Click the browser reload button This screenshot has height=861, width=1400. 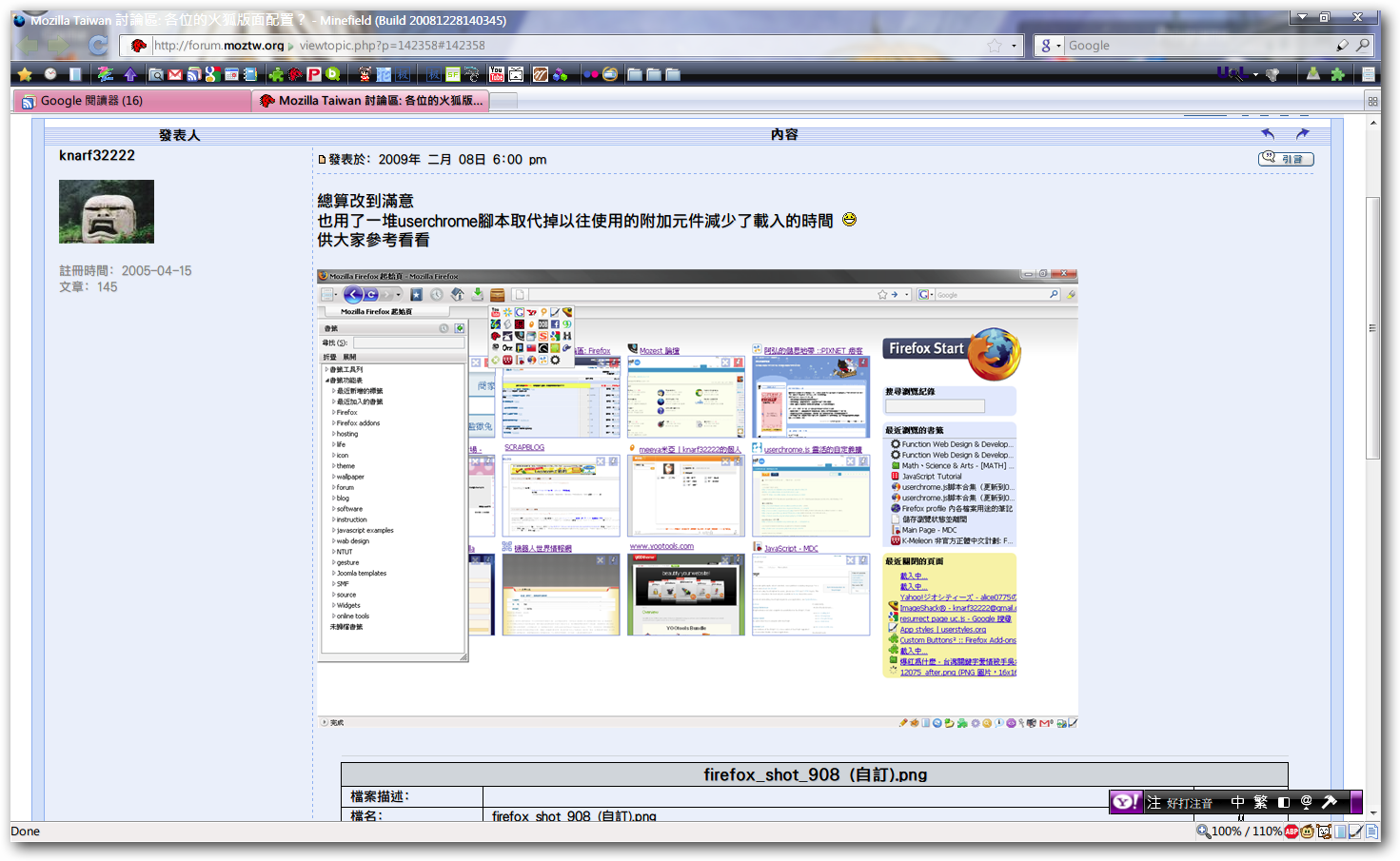97,45
